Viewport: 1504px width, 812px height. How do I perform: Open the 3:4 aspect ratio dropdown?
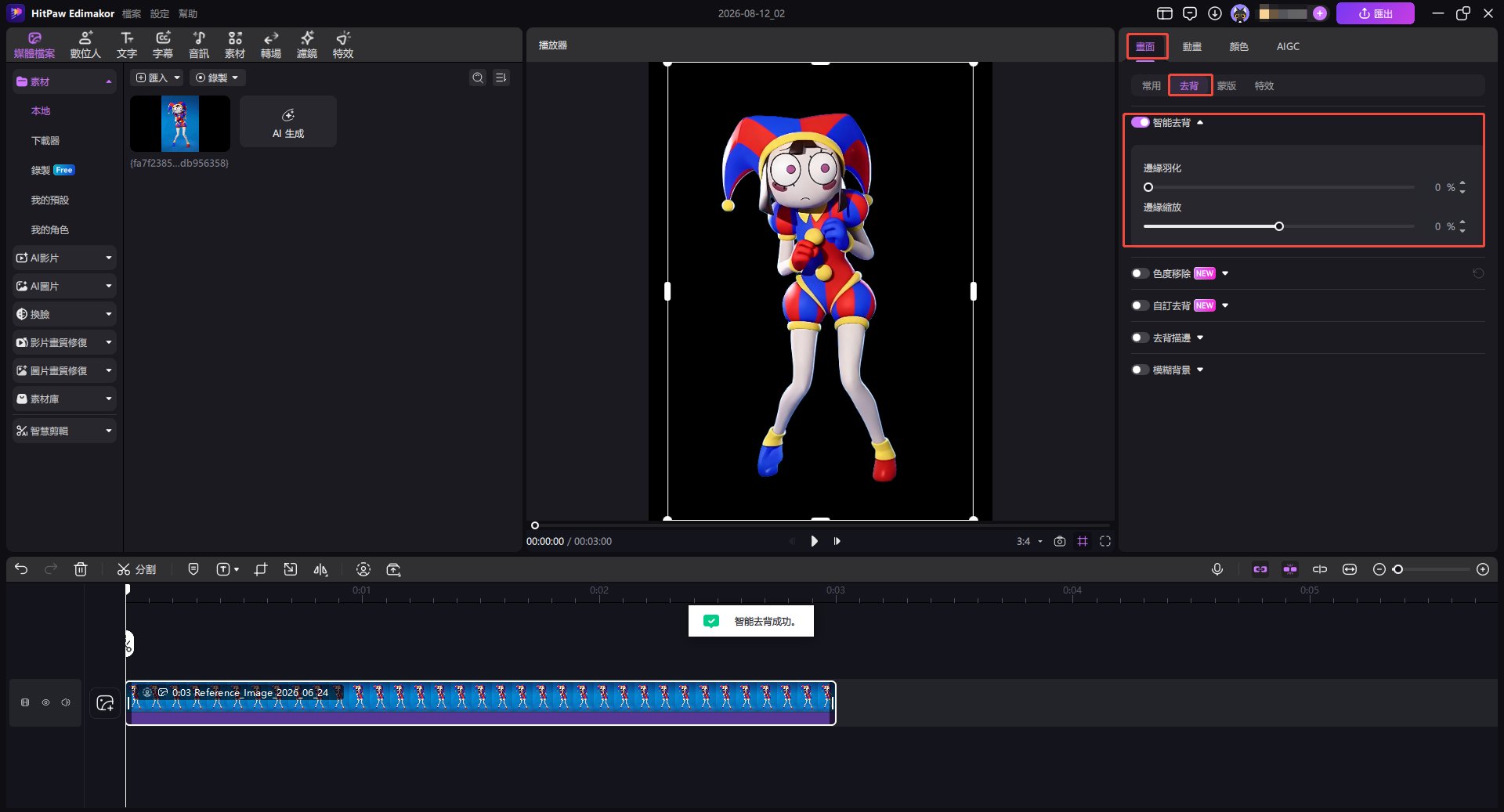click(1029, 541)
